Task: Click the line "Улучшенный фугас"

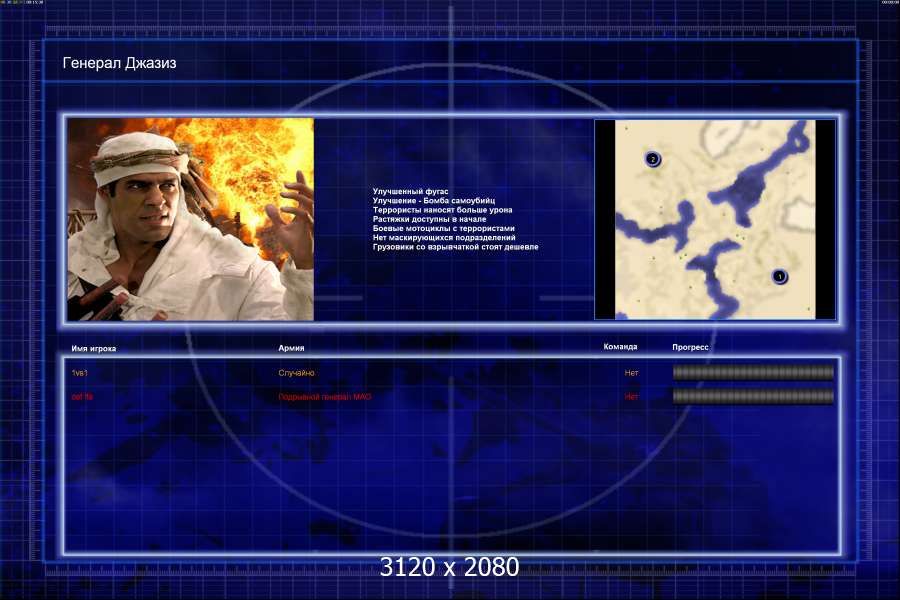Action: [x=410, y=191]
